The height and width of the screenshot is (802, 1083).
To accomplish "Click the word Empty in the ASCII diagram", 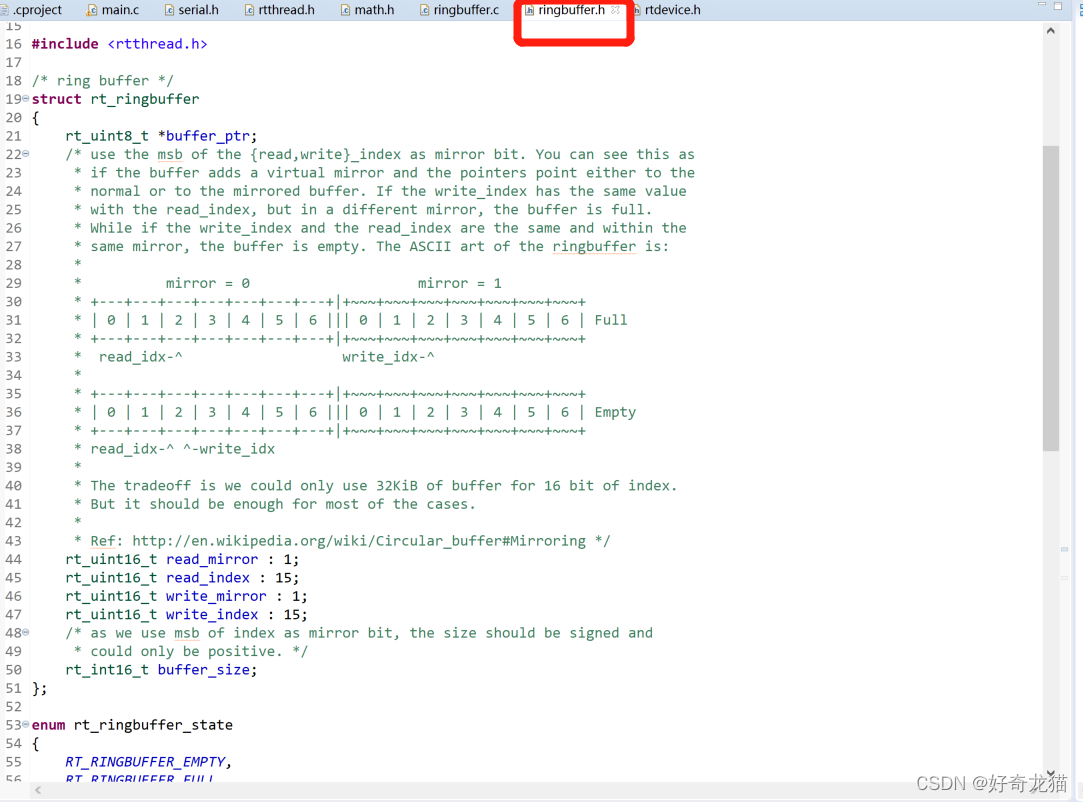I will tap(615, 412).
